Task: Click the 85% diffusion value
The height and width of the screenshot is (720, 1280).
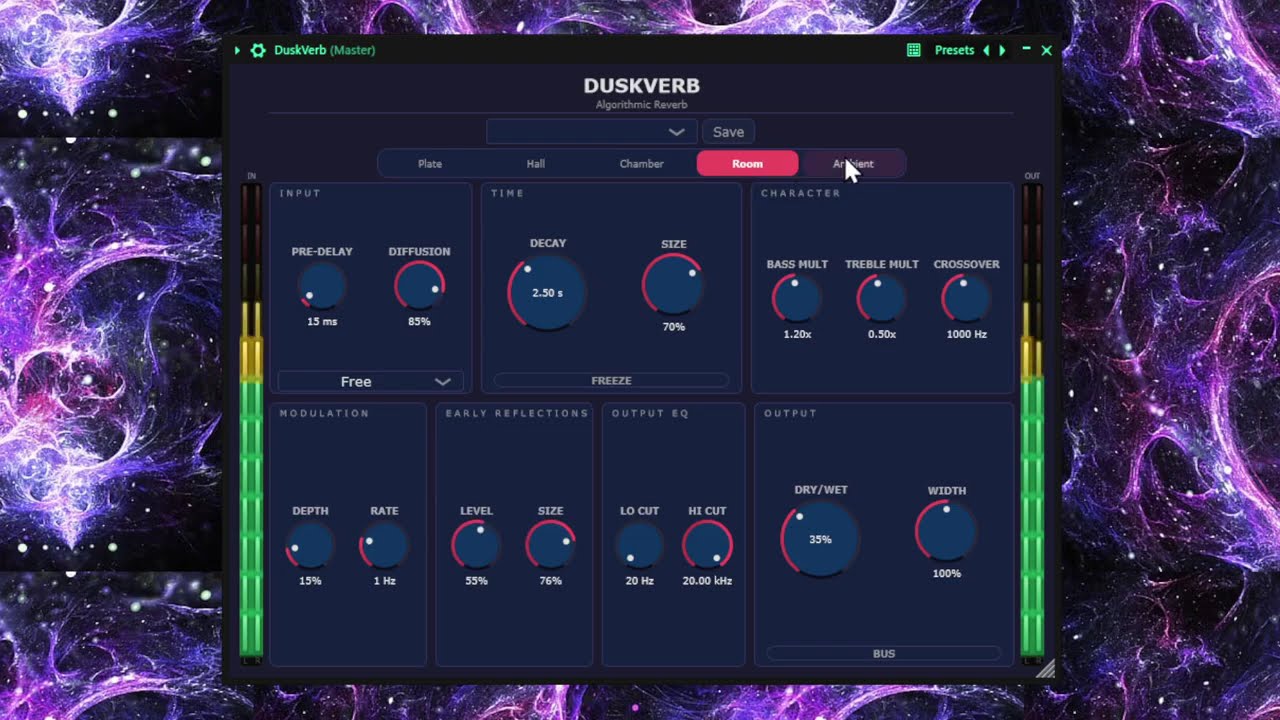Action: [x=419, y=322]
